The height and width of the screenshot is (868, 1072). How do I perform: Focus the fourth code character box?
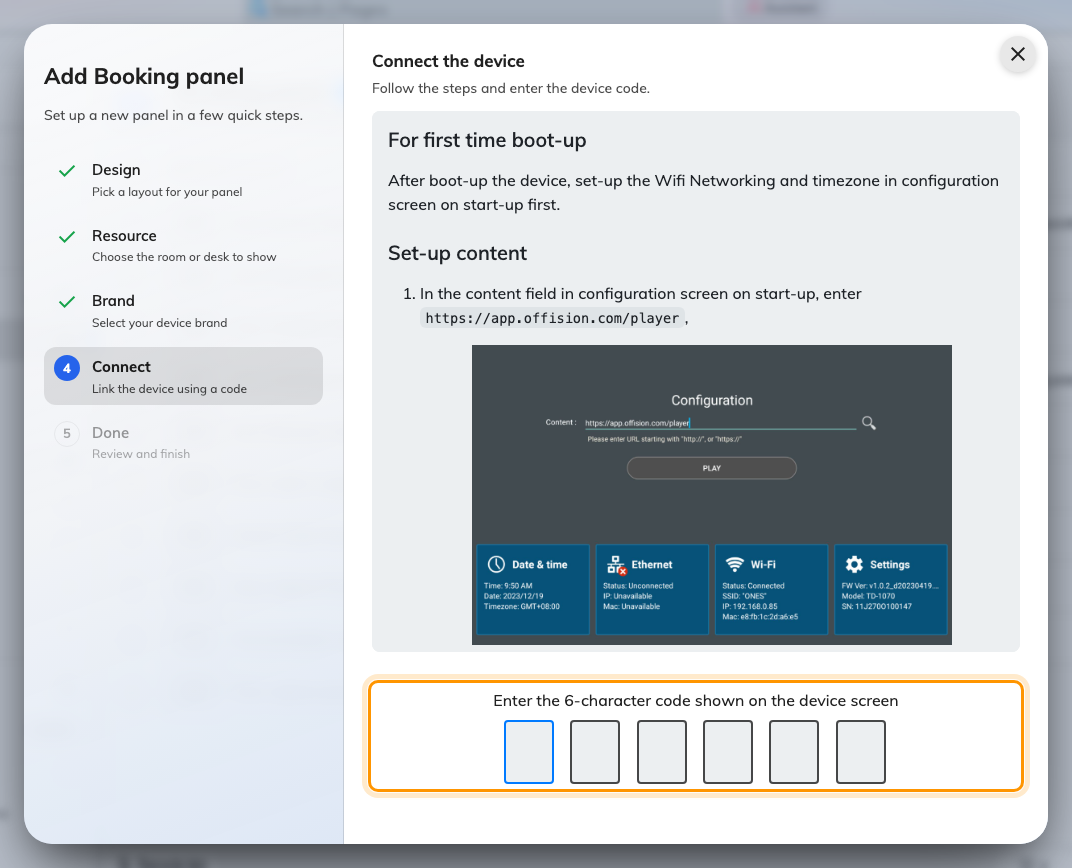[x=727, y=752]
